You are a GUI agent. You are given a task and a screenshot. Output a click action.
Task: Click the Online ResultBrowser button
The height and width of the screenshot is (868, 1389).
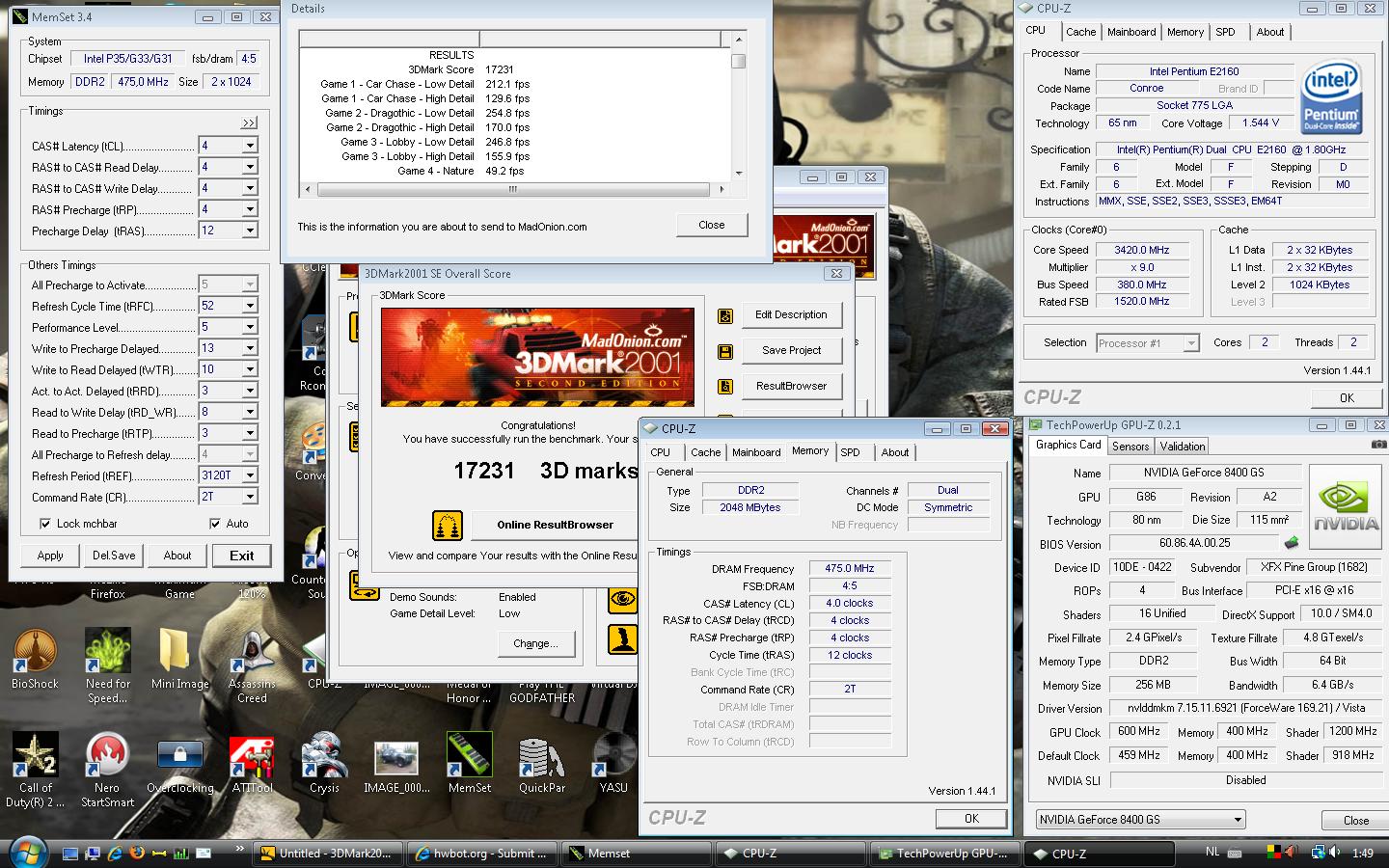click(556, 525)
